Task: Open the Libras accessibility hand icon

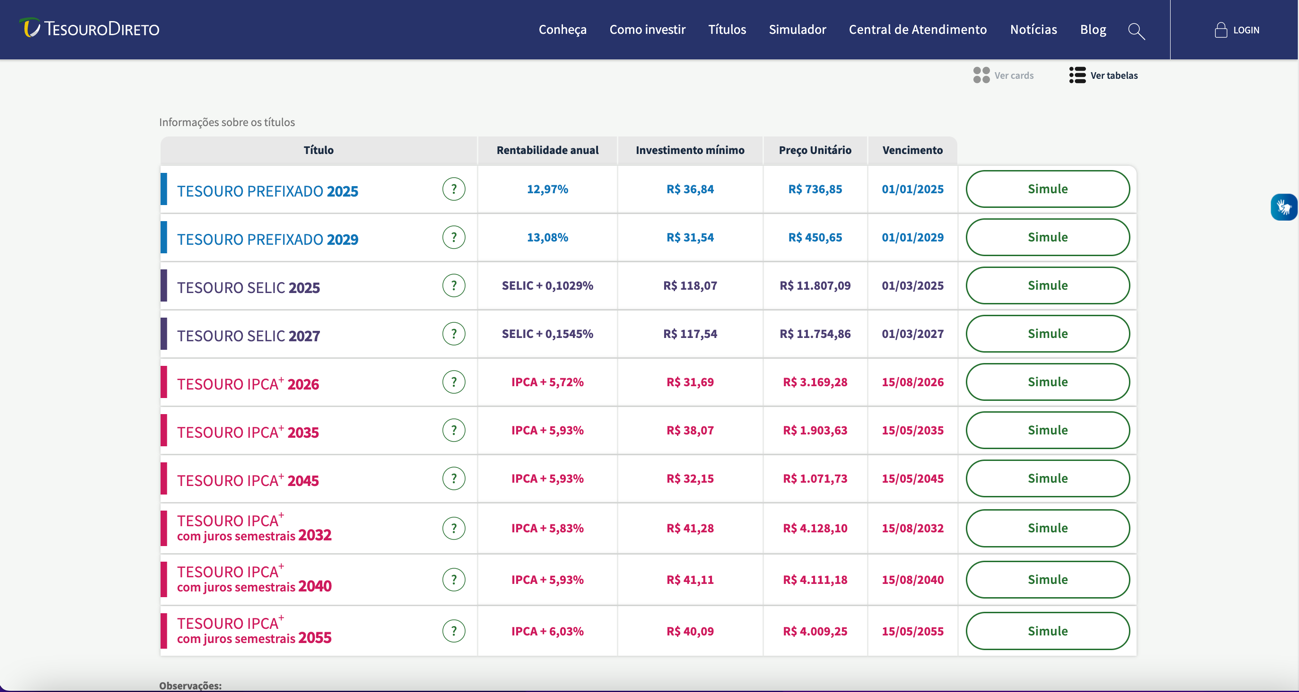Action: point(1284,207)
